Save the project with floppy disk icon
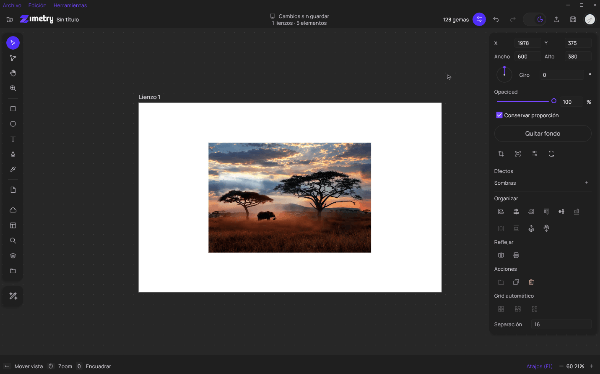The height and width of the screenshot is (374, 600). click(x=573, y=19)
